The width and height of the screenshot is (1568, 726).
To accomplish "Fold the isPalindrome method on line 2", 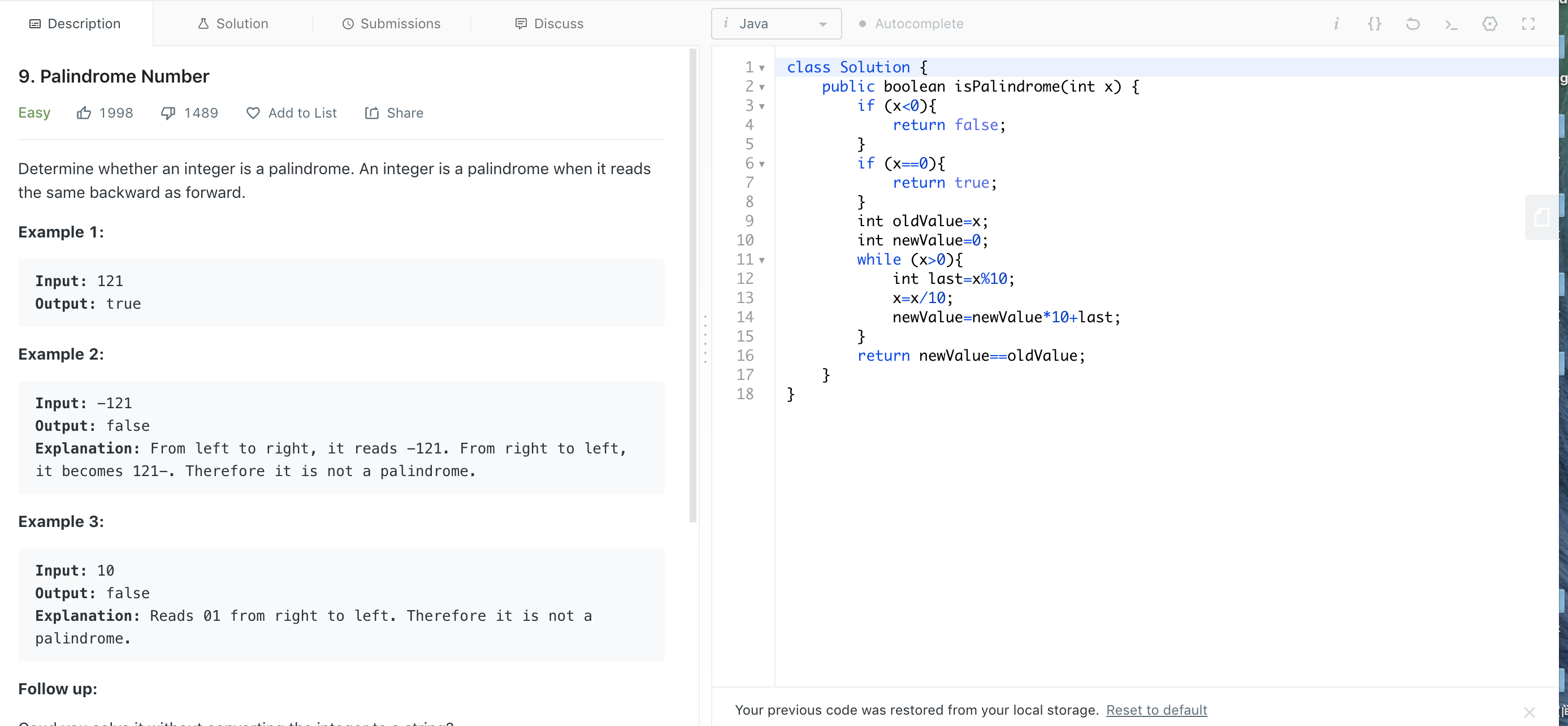I will click(x=762, y=88).
